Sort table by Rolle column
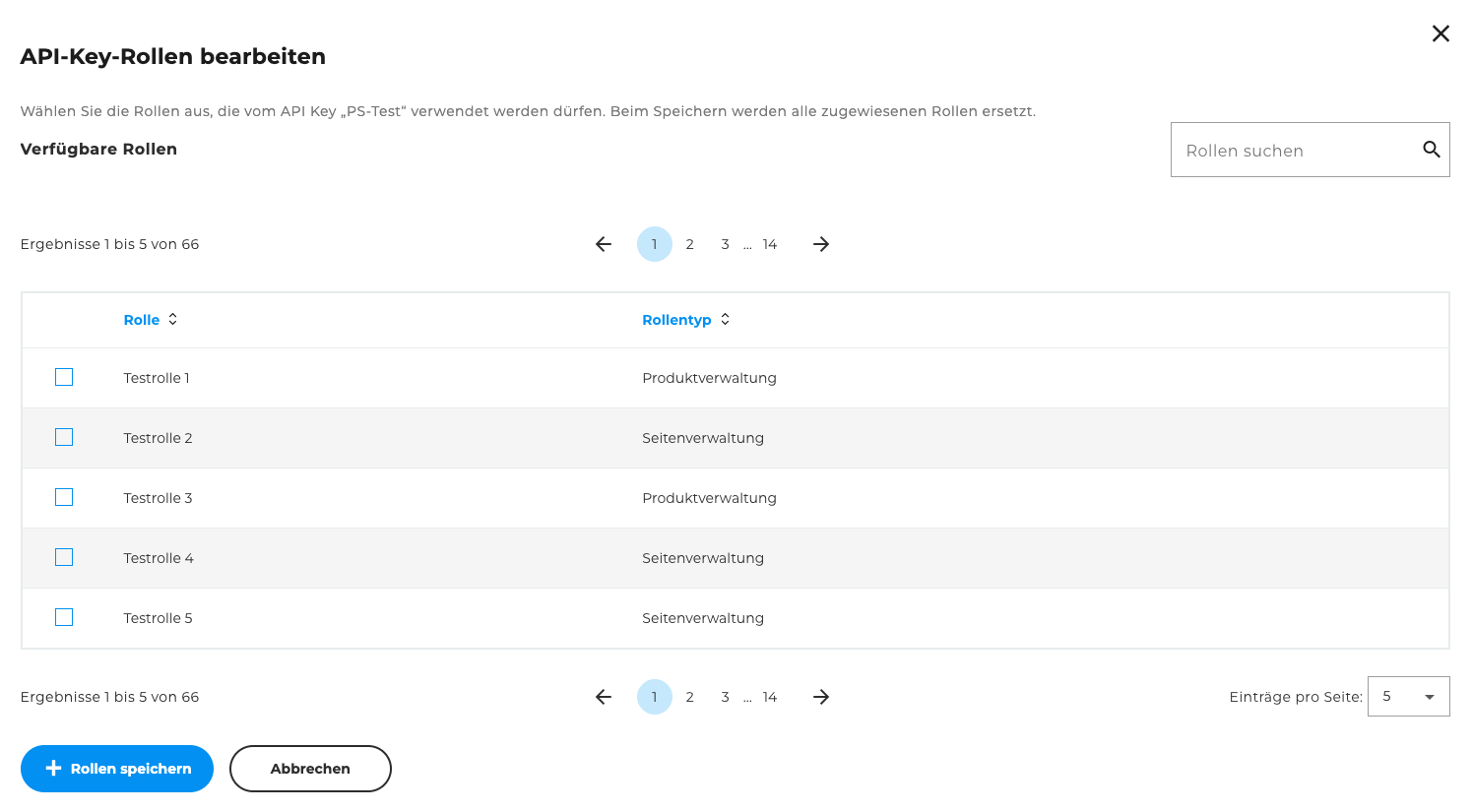 [x=172, y=319]
